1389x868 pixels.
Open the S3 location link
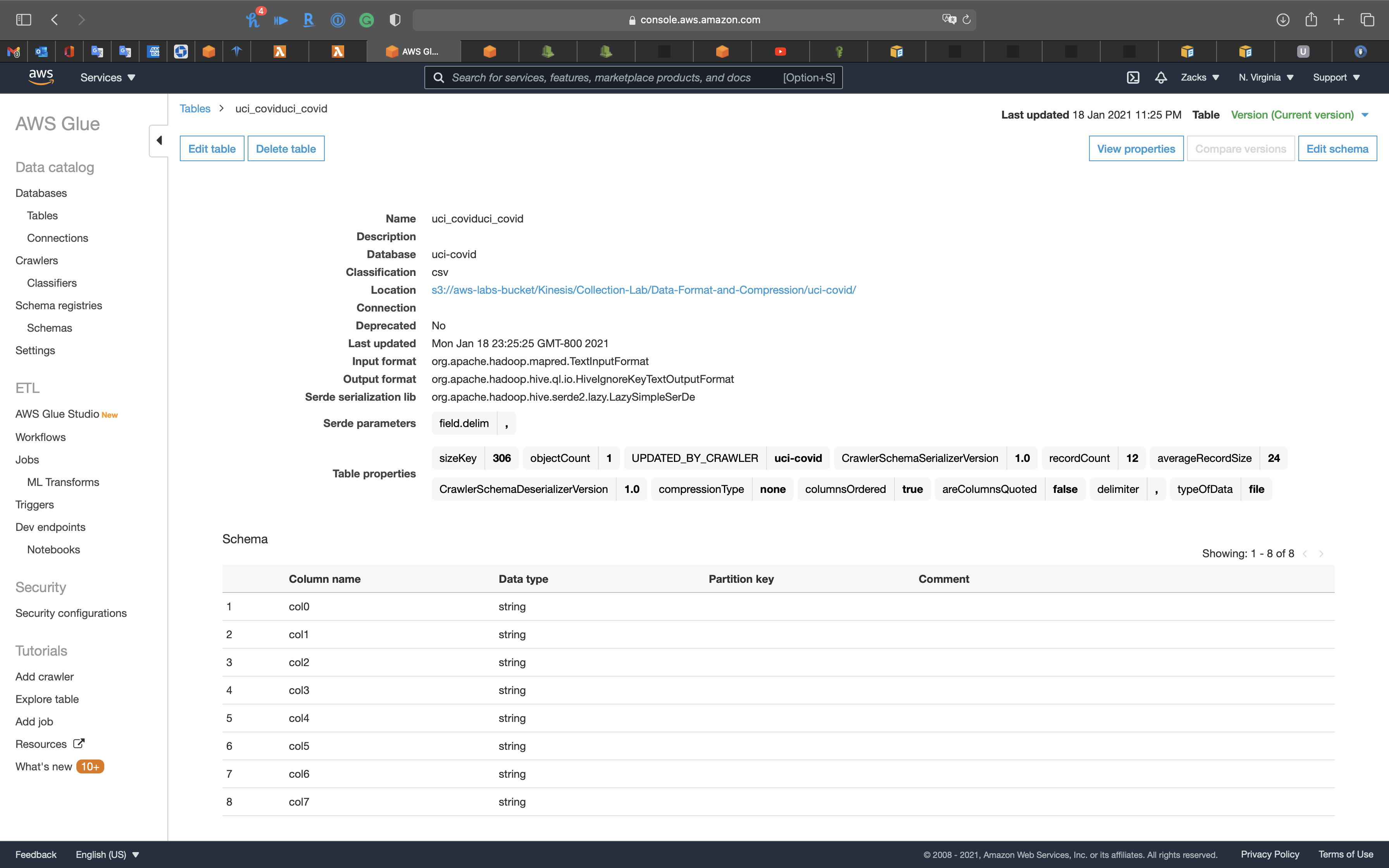tap(643, 290)
